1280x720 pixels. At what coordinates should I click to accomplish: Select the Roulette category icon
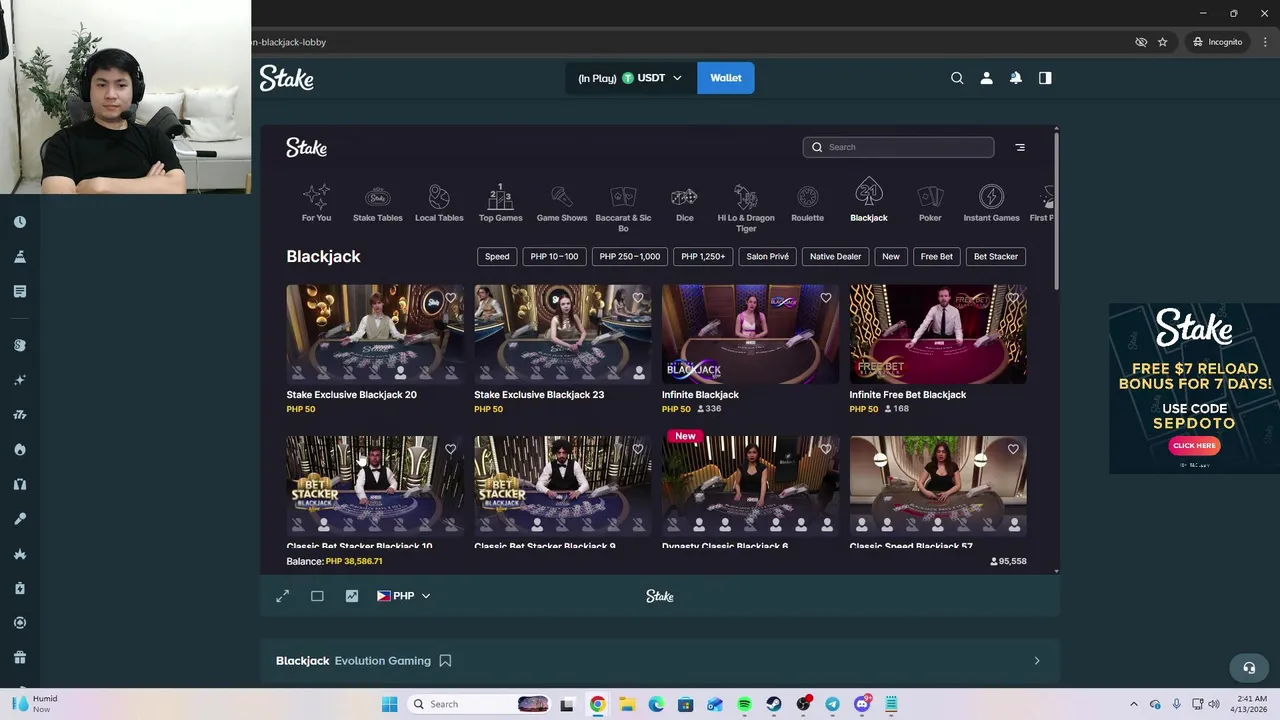coord(807,203)
